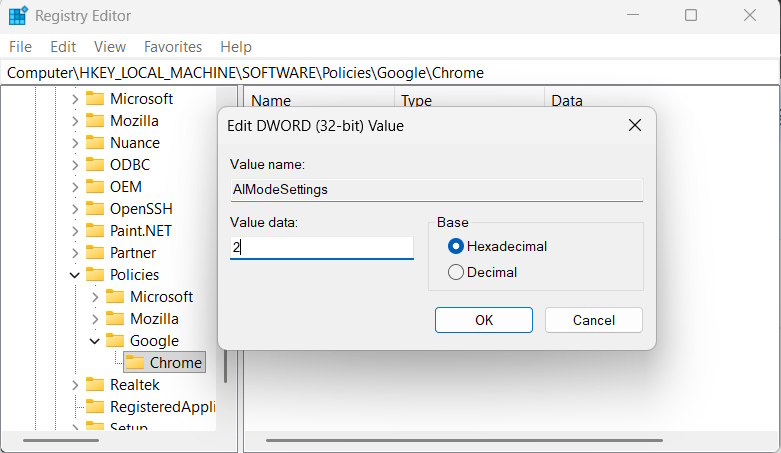Select the OpenSSH tree item label
Image resolution: width=781 pixels, height=453 pixels.
(141, 208)
